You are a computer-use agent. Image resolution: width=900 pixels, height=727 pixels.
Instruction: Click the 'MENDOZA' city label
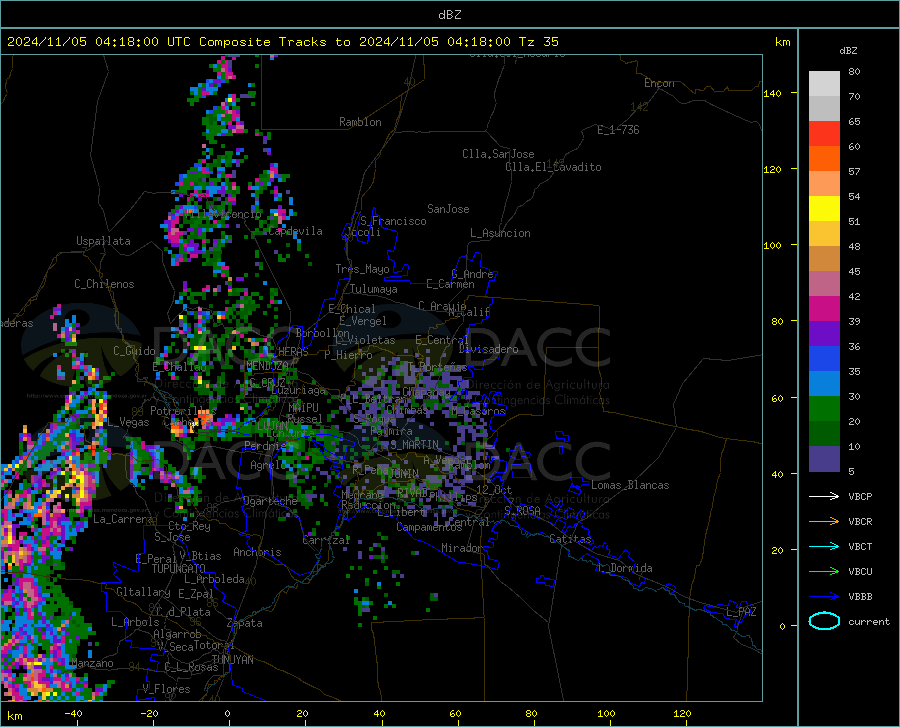(x=267, y=366)
